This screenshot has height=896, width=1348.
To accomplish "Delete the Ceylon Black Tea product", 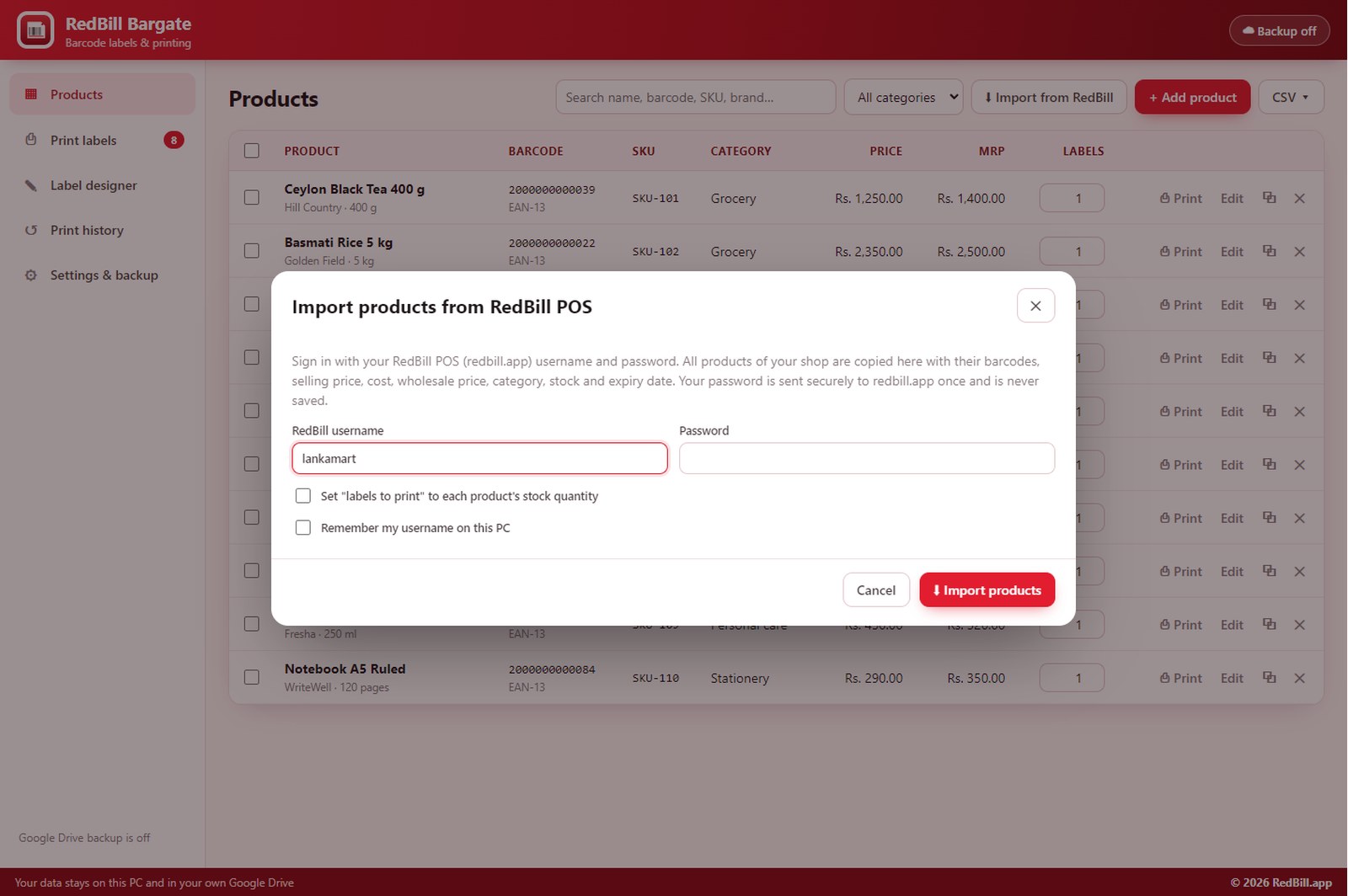I will tap(1299, 199).
